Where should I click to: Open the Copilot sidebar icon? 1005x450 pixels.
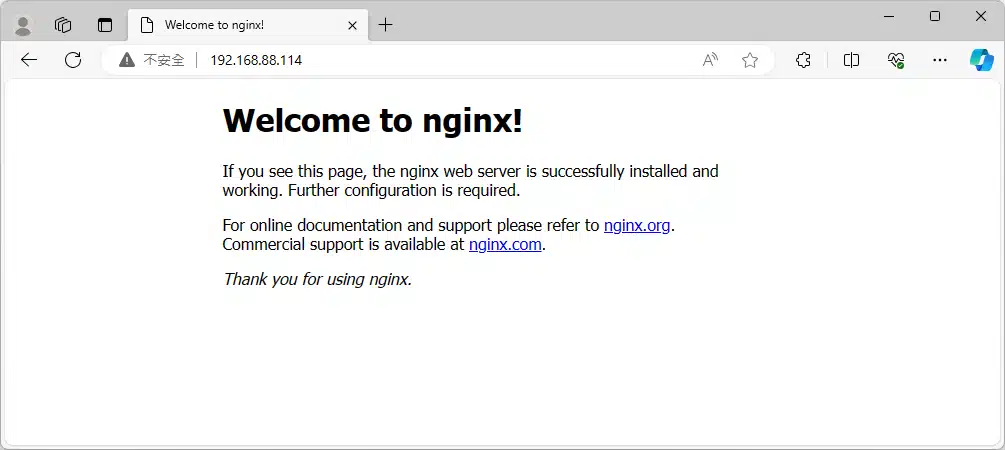pos(981,60)
